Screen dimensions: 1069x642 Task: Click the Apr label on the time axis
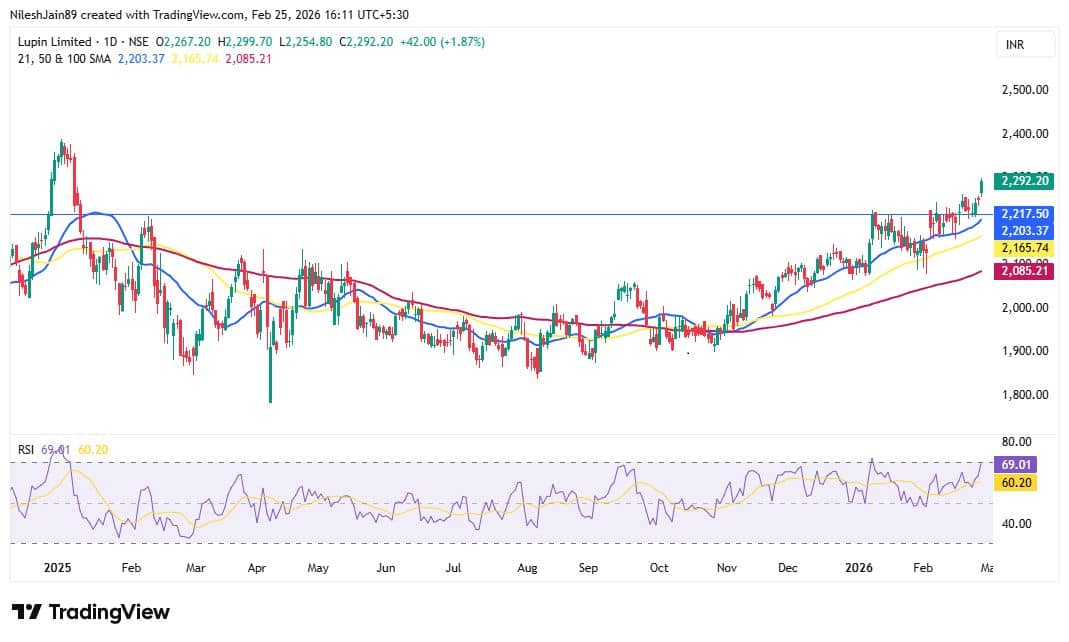256,568
